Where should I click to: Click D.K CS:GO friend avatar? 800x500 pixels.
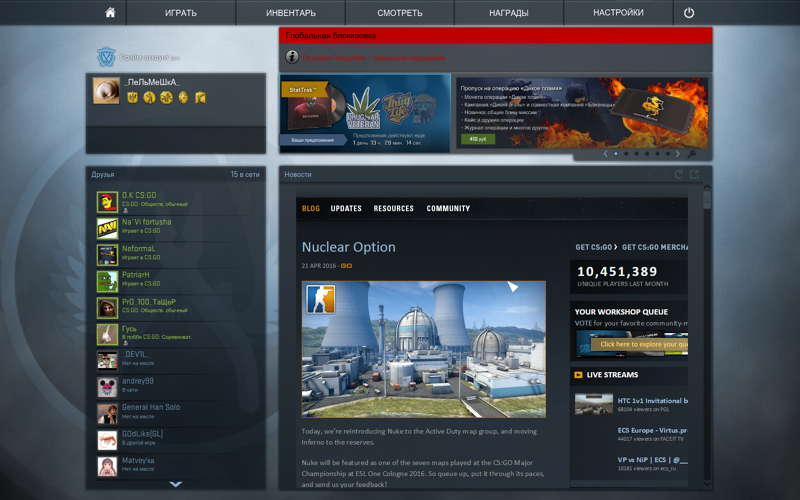coord(107,202)
